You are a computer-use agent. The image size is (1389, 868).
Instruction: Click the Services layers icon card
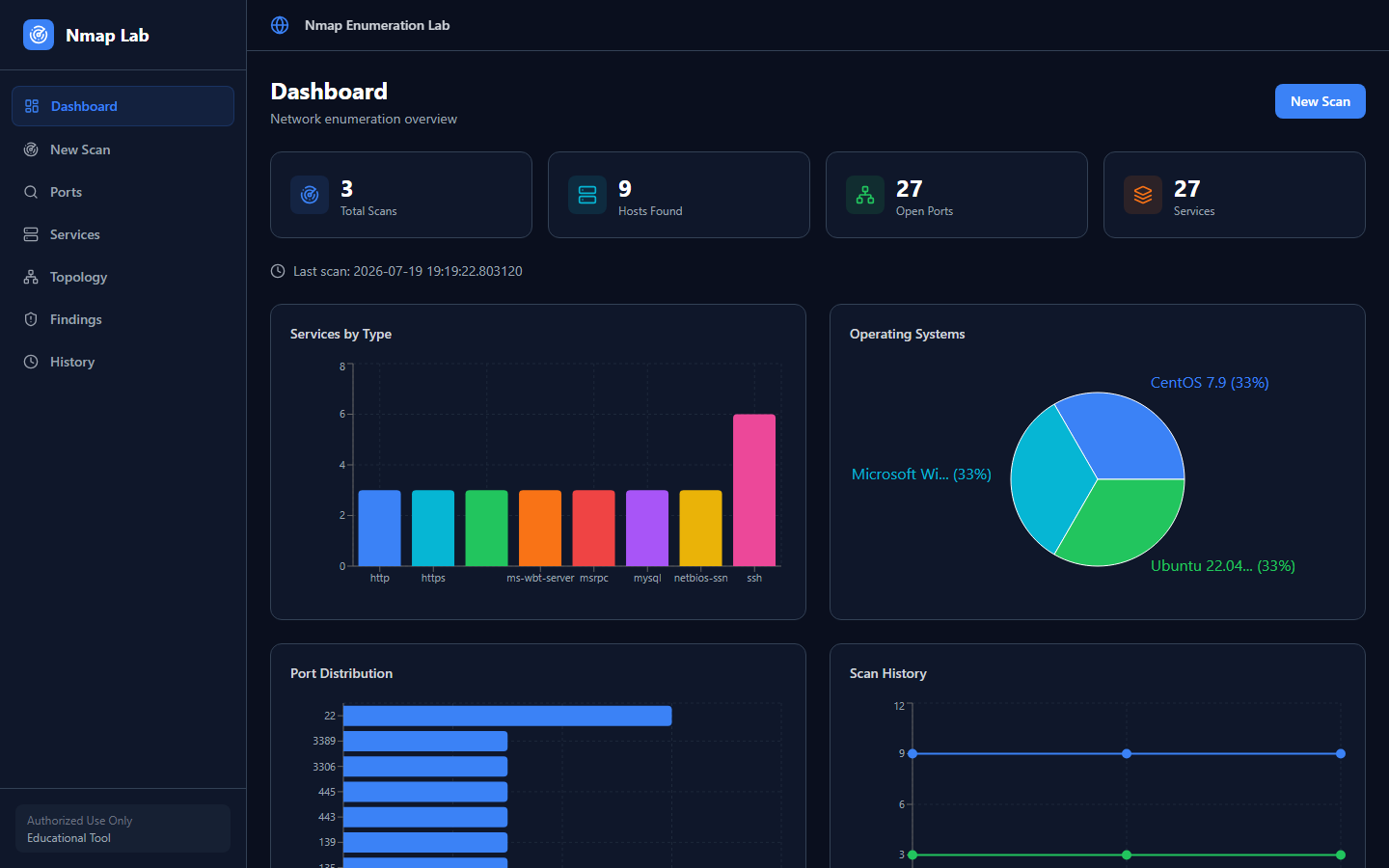[x=1143, y=195]
